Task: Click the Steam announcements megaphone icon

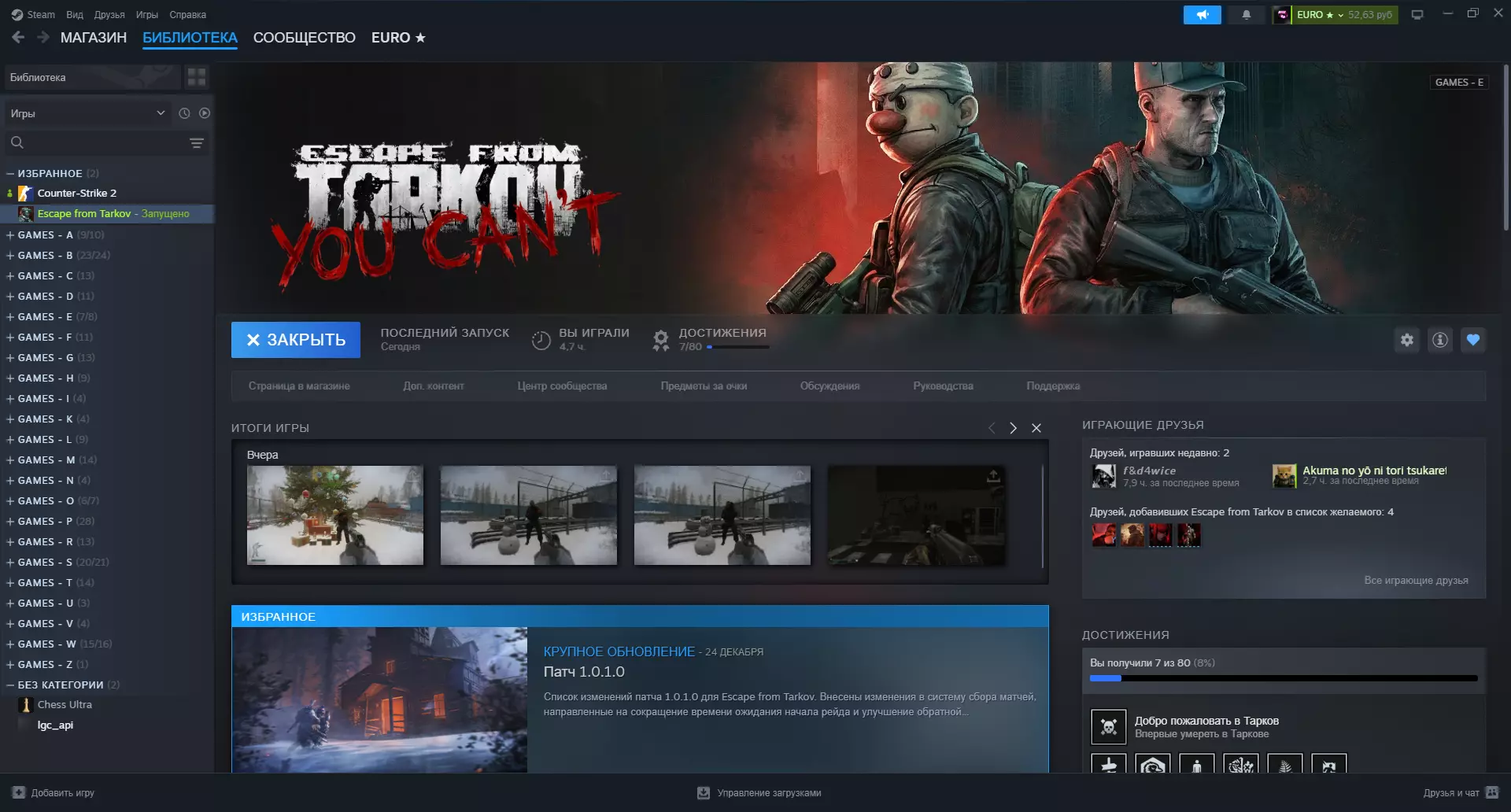Action: pyautogui.click(x=1202, y=15)
